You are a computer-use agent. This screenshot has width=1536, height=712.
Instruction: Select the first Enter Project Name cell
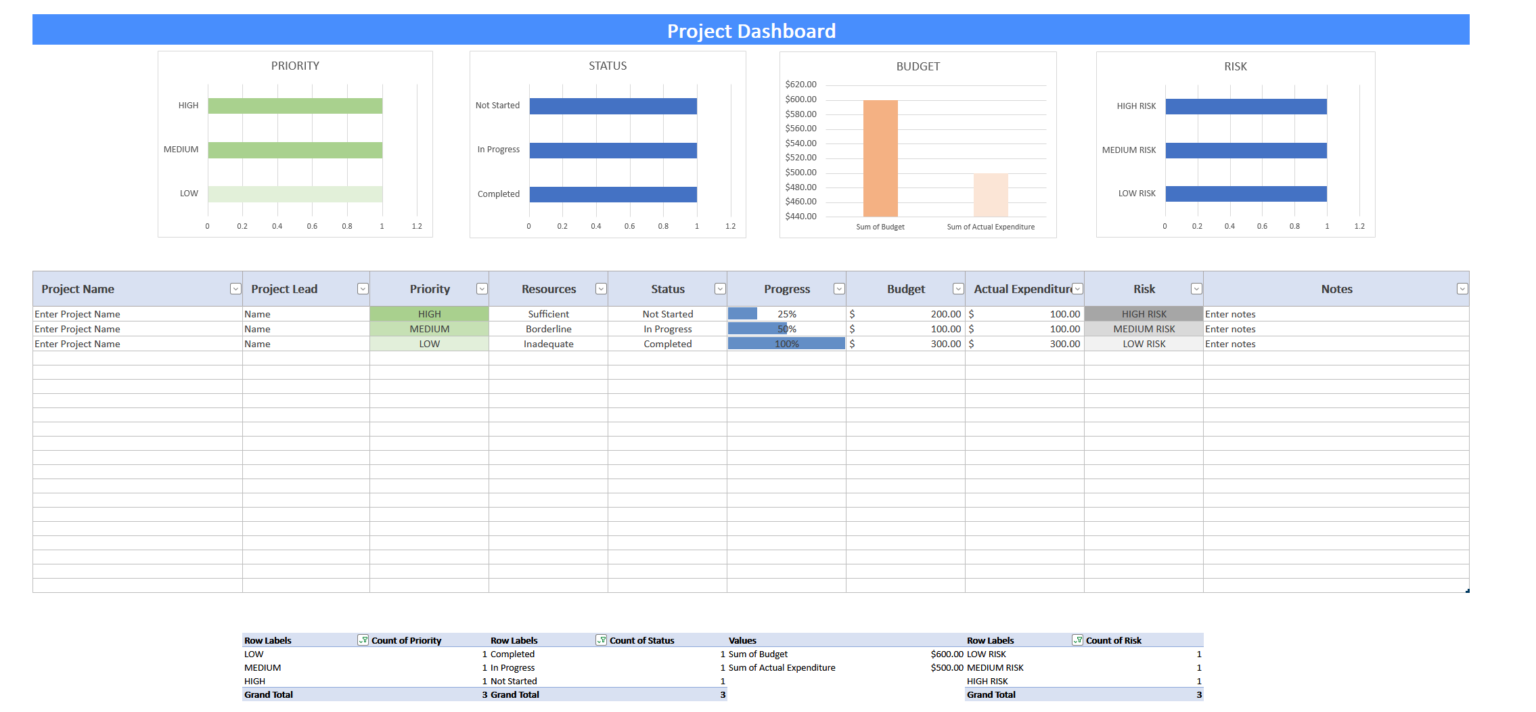(77, 313)
